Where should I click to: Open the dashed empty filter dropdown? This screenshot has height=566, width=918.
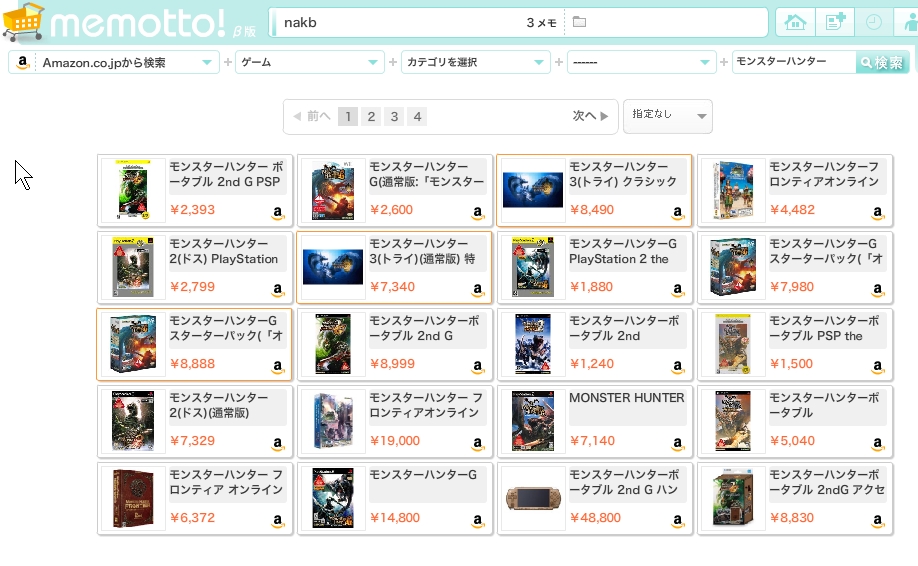coord(642,63)
